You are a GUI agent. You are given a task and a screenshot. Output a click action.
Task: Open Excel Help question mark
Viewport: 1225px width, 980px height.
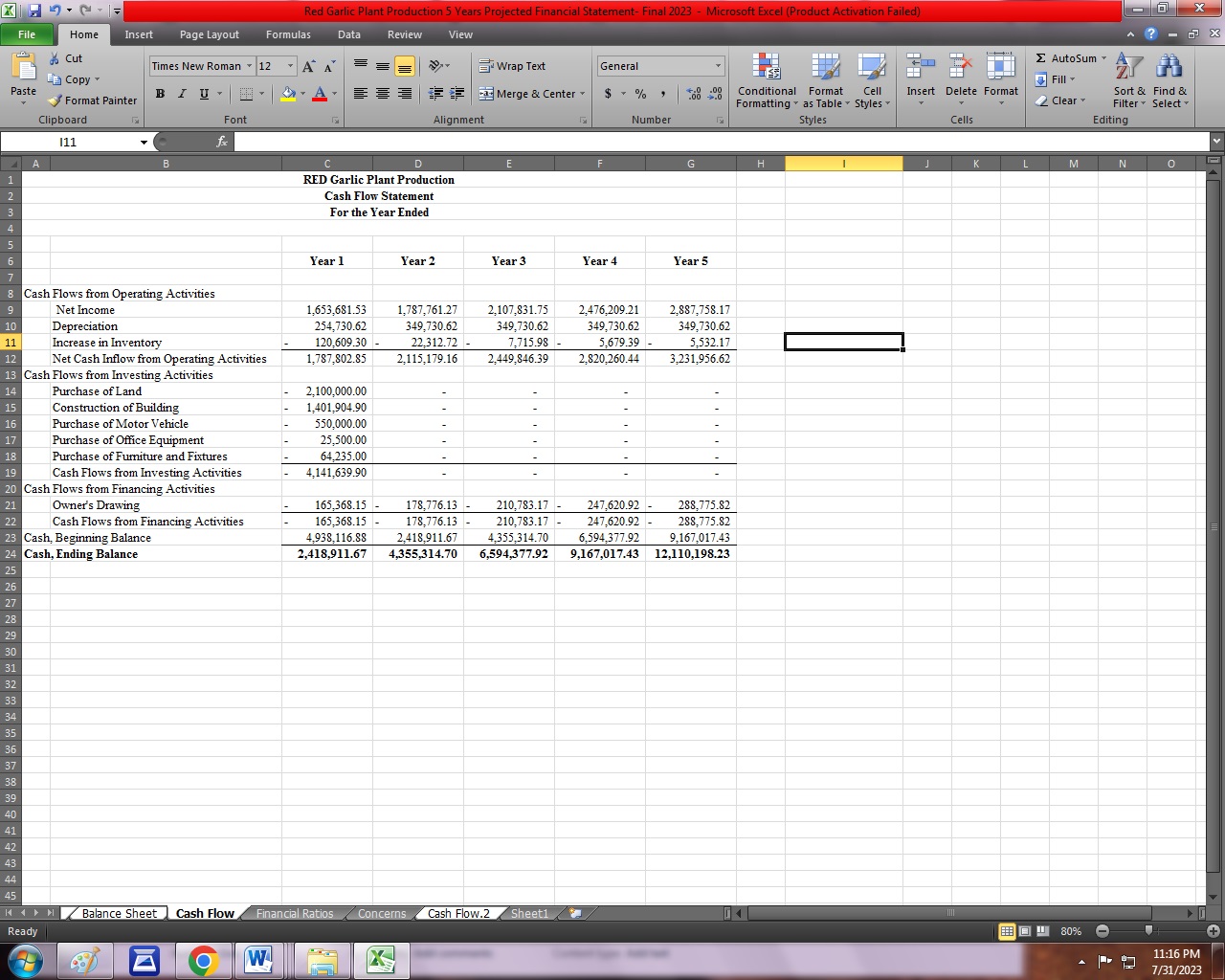click(x=1150, y=34)
